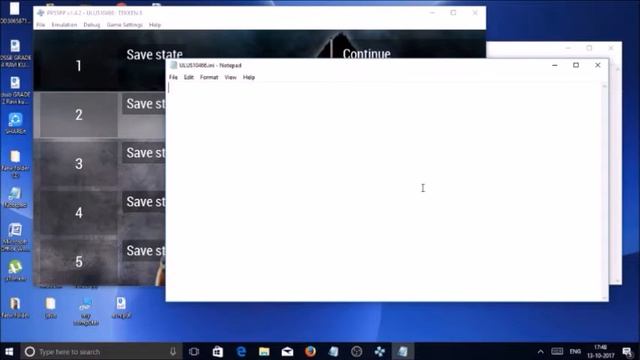This screenshot has width=640, height=360.
Task: Minimize the Notepad window
Action: 555,65
